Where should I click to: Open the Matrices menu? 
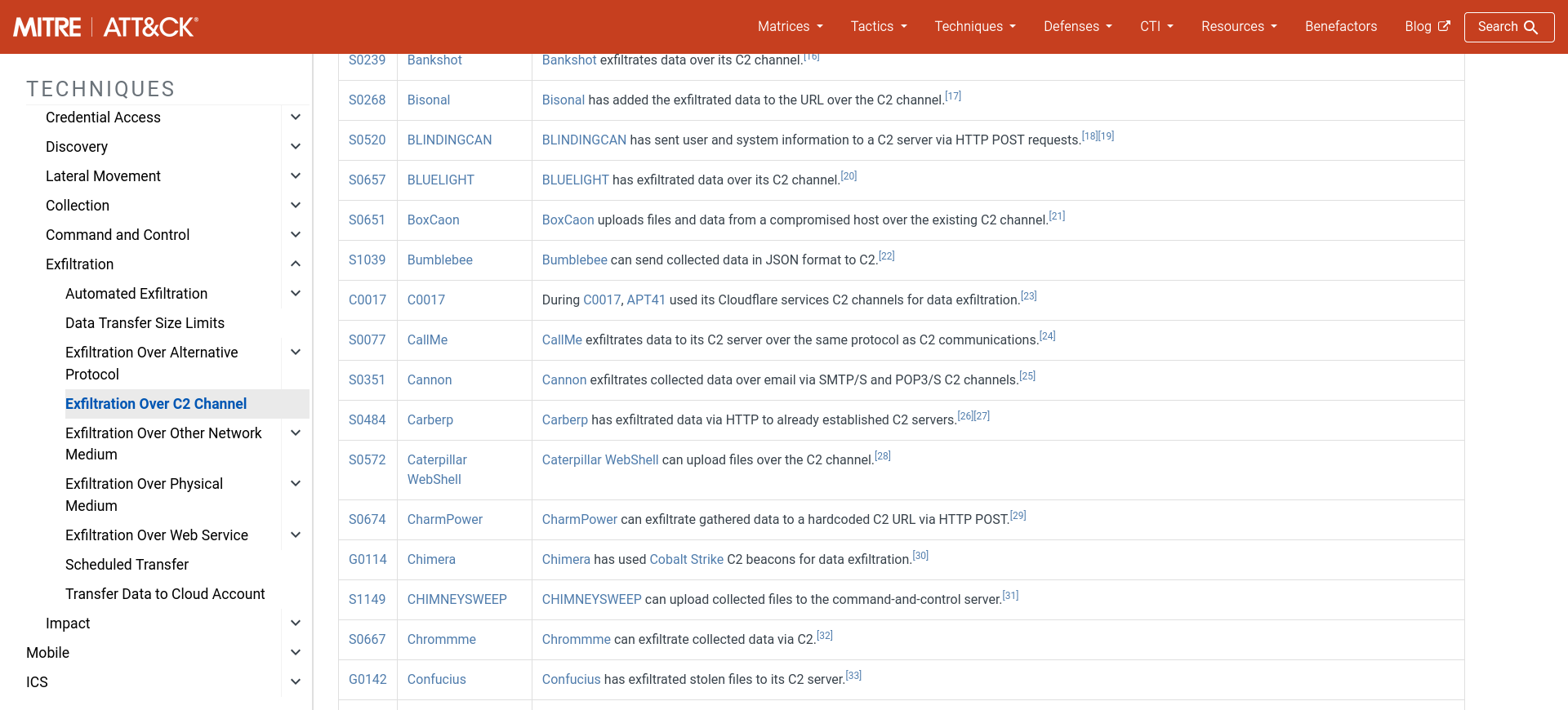point(790,27)
